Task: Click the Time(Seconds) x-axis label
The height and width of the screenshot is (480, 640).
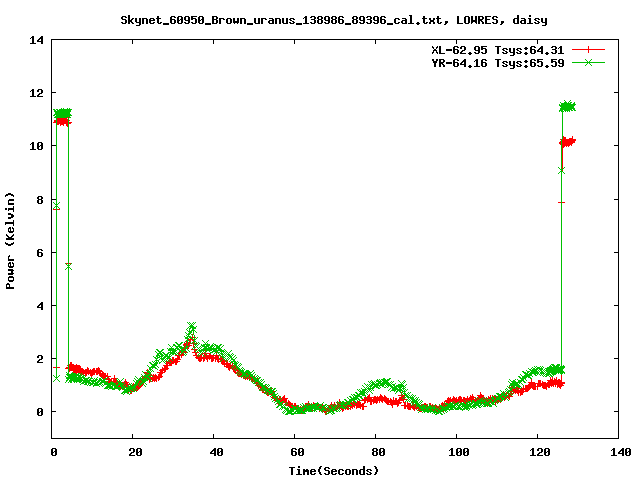Action: (335, 470)
